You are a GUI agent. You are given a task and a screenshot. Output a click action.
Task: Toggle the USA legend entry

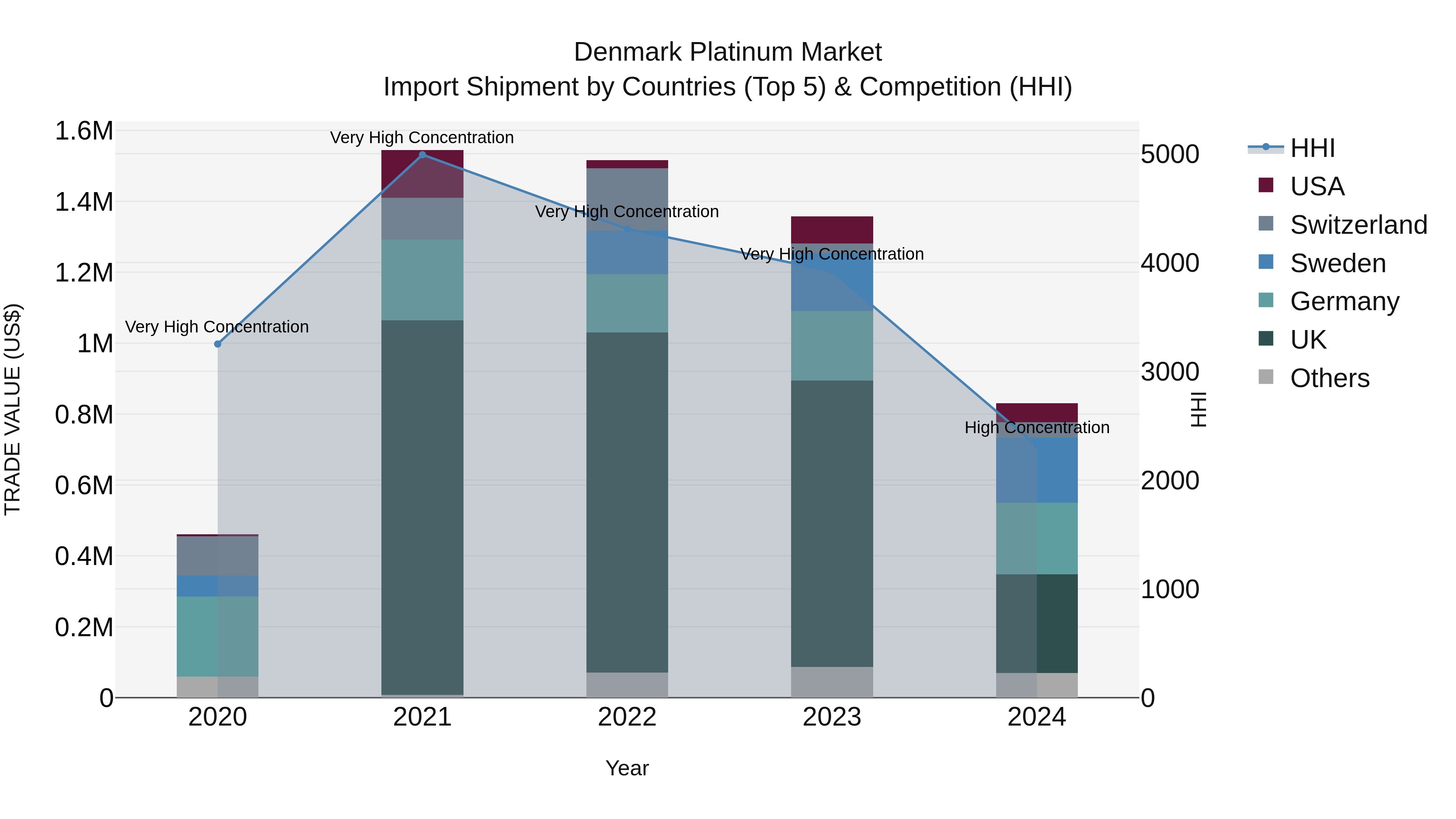coord(1302,186)
